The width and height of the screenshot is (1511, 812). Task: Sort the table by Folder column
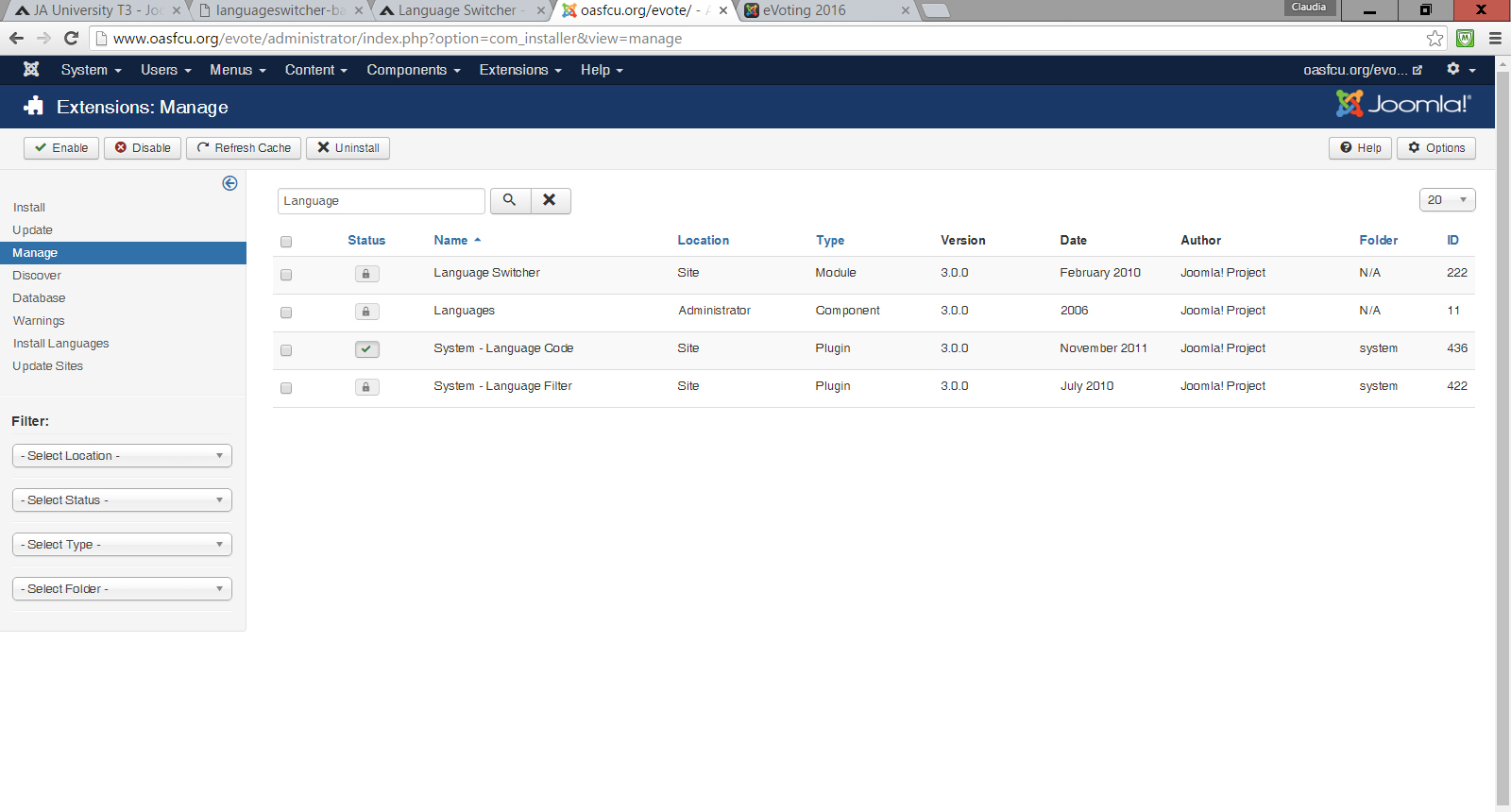tap(1379, 241)
